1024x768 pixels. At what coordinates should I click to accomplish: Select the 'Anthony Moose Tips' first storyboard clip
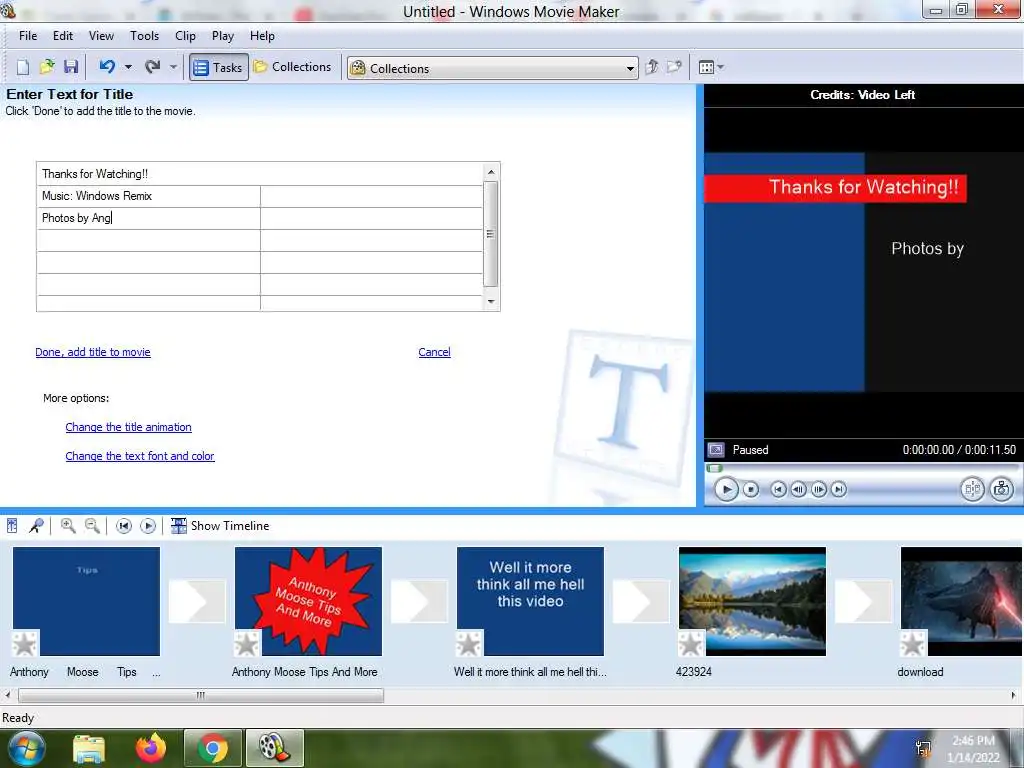(86, 601)
